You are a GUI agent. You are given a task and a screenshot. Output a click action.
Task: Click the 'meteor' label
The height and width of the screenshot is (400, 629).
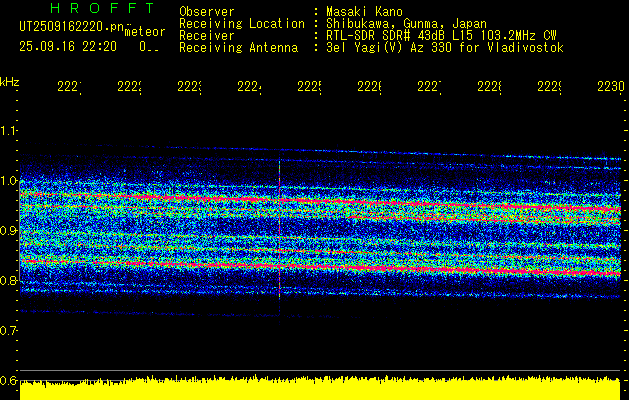[145, 31]
